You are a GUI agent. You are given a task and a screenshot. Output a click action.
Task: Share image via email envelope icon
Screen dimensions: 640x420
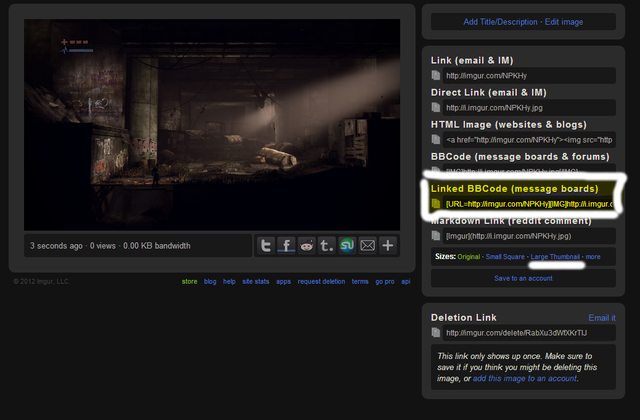coord(367,246)
